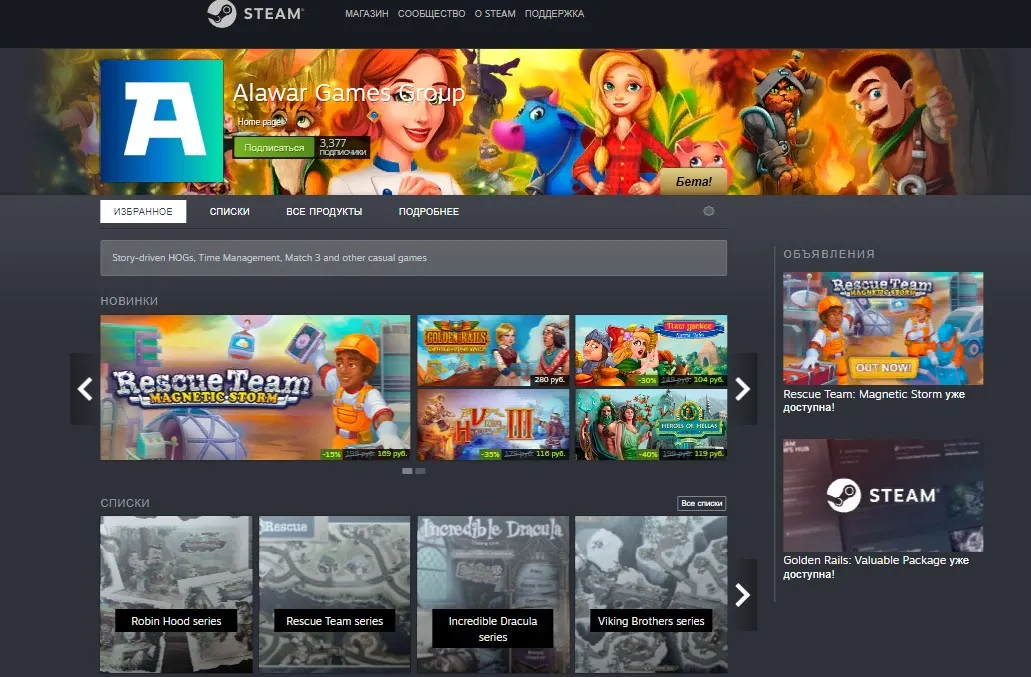Open the Rescue Team series list
The width and height of the screenshot is (1031, 677).
click(335, 594)
